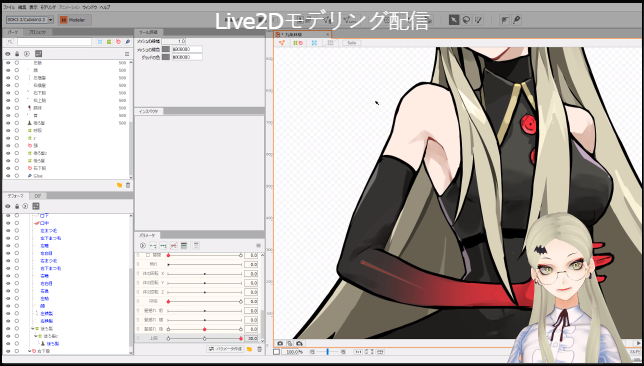Toggle all visibility eye in parts header
The height and width of the screenshot is (366, 644).
click(8, 54)
